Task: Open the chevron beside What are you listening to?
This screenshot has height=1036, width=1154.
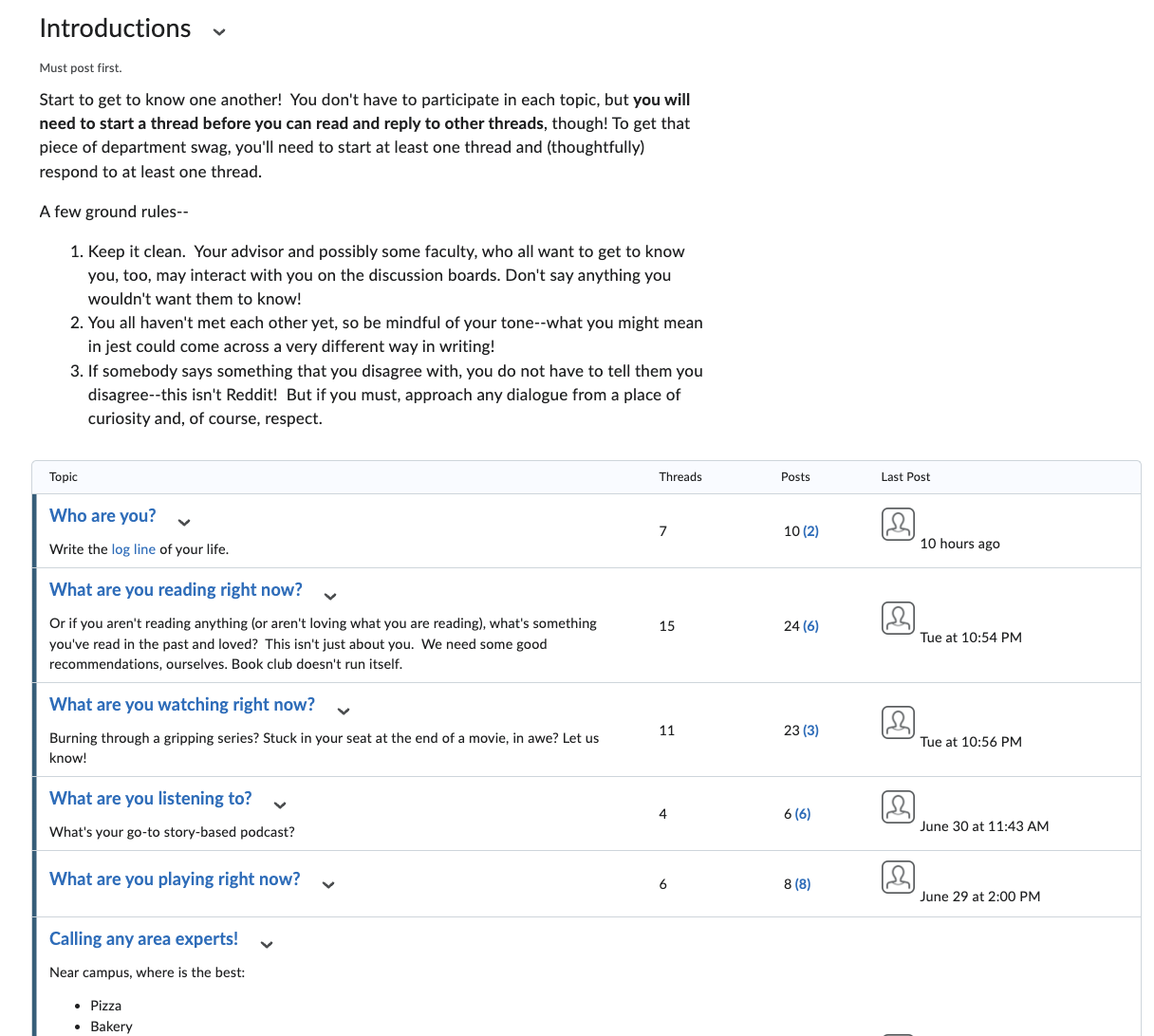Action: pos(280,805)
